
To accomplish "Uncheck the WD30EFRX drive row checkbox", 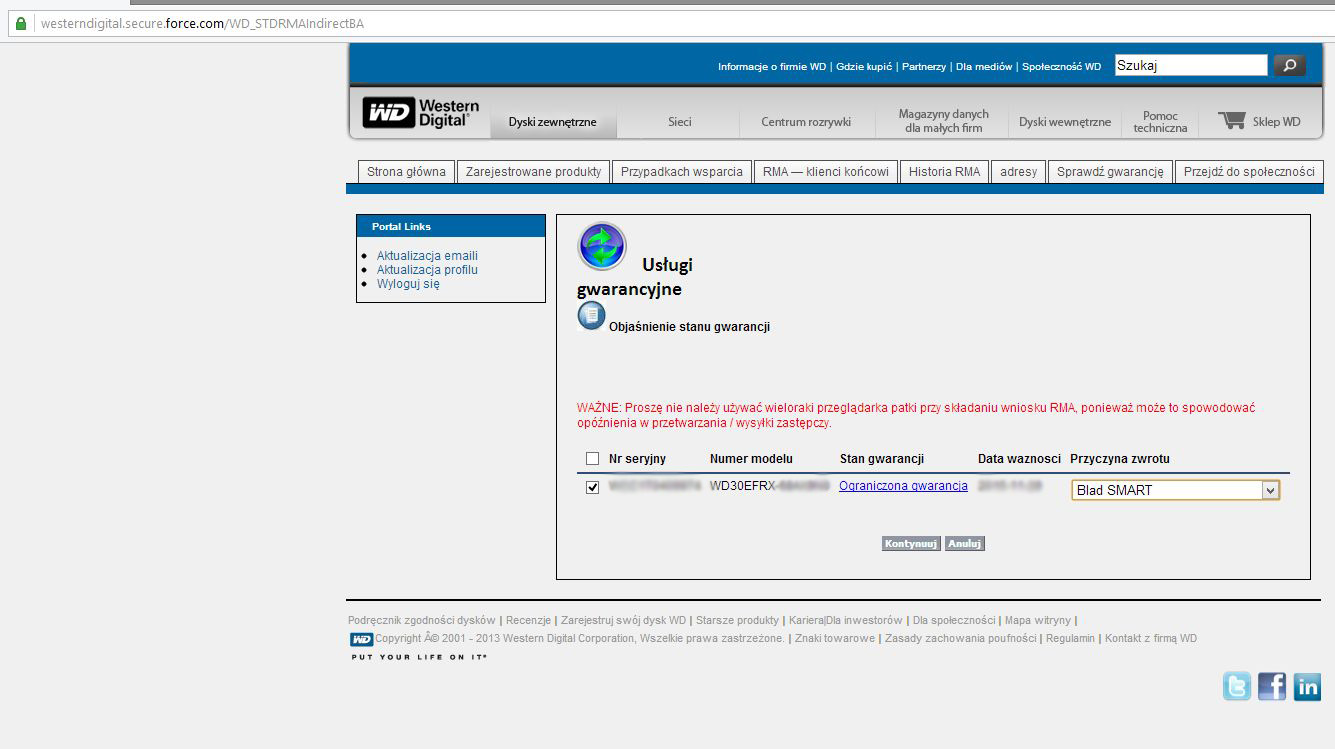I will 592,487.
